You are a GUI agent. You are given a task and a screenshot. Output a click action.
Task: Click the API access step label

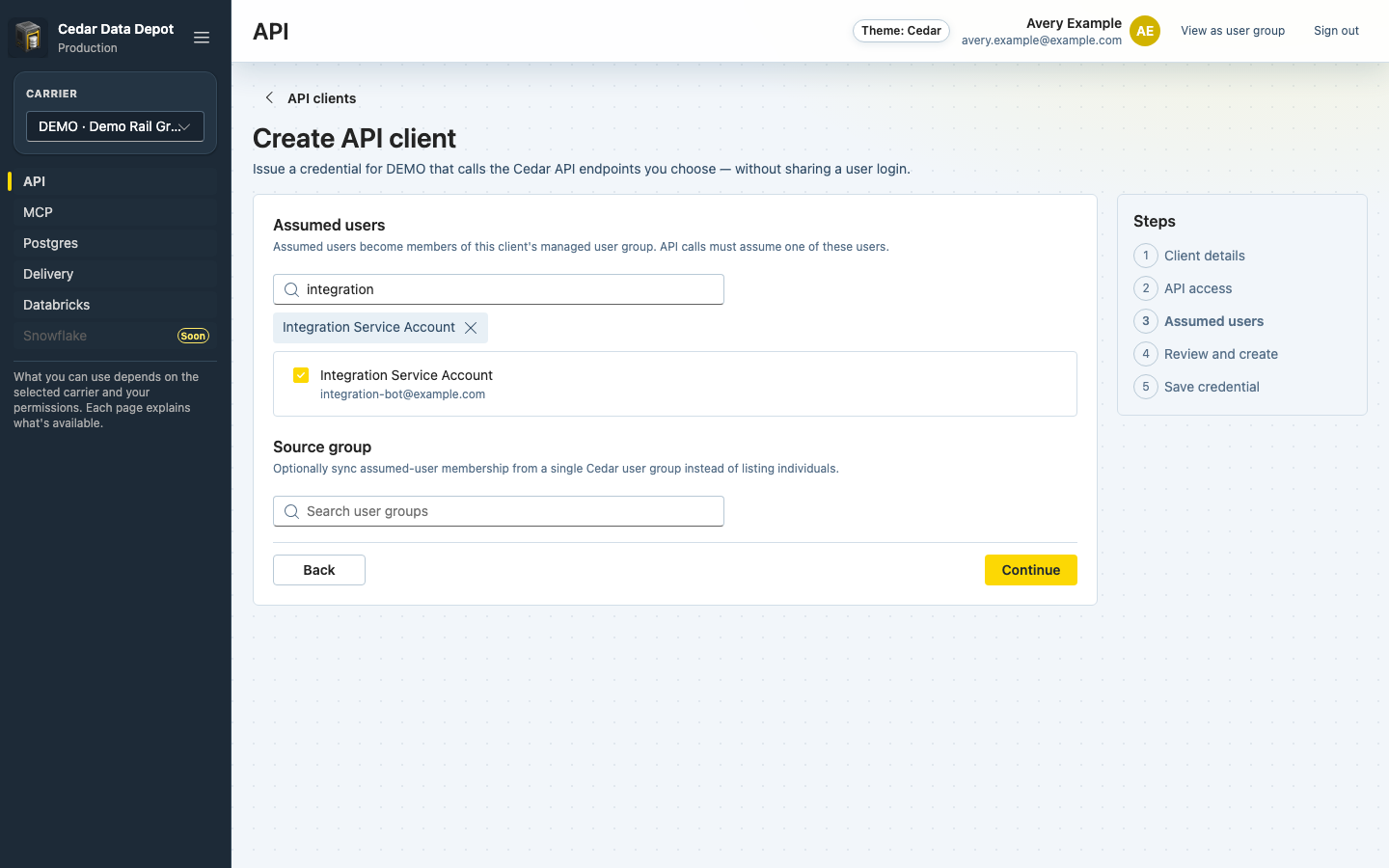click(x=1198, y=288)
